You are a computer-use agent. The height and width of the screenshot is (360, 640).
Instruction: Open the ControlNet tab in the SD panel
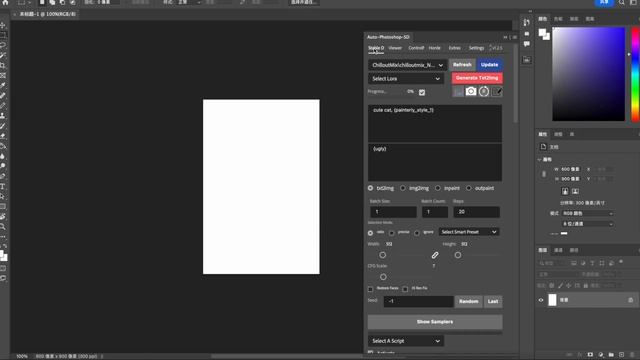coord(416,48)
